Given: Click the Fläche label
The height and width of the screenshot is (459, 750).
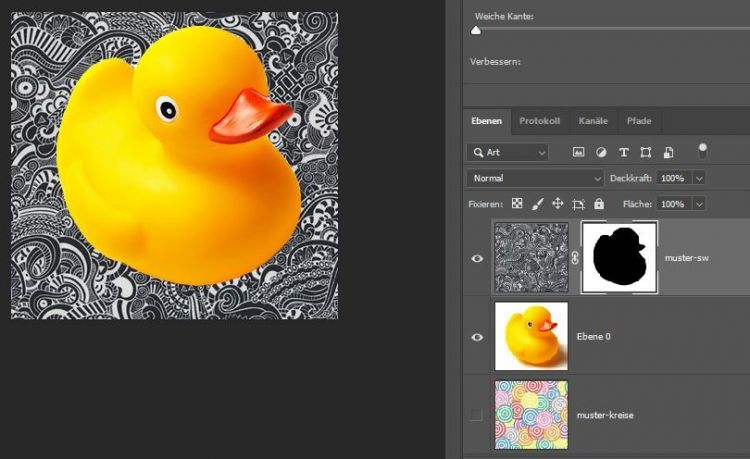Looking at the screenshot, I should point(637,204).
